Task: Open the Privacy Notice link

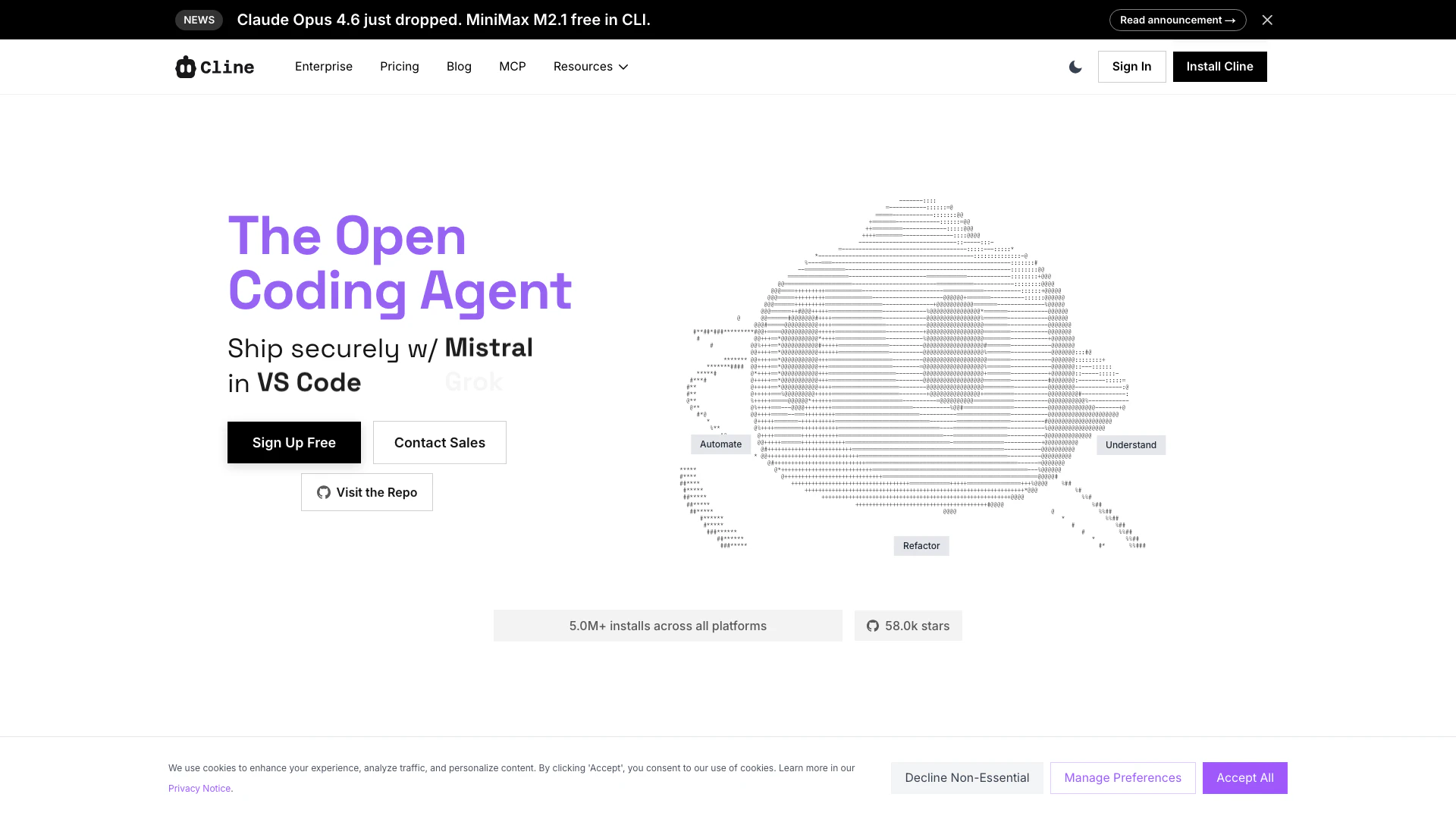Action: [x=199, y=789]
